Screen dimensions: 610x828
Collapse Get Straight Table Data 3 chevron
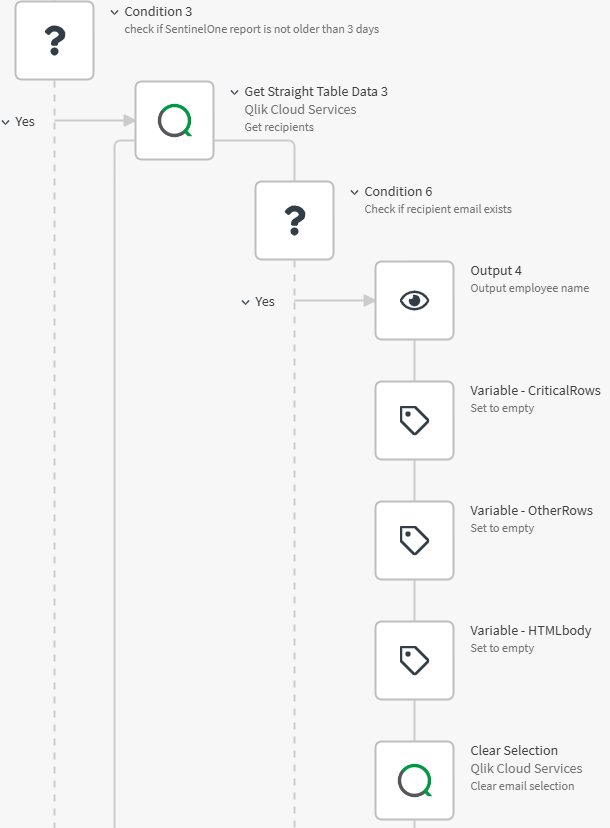pos(234,92)
